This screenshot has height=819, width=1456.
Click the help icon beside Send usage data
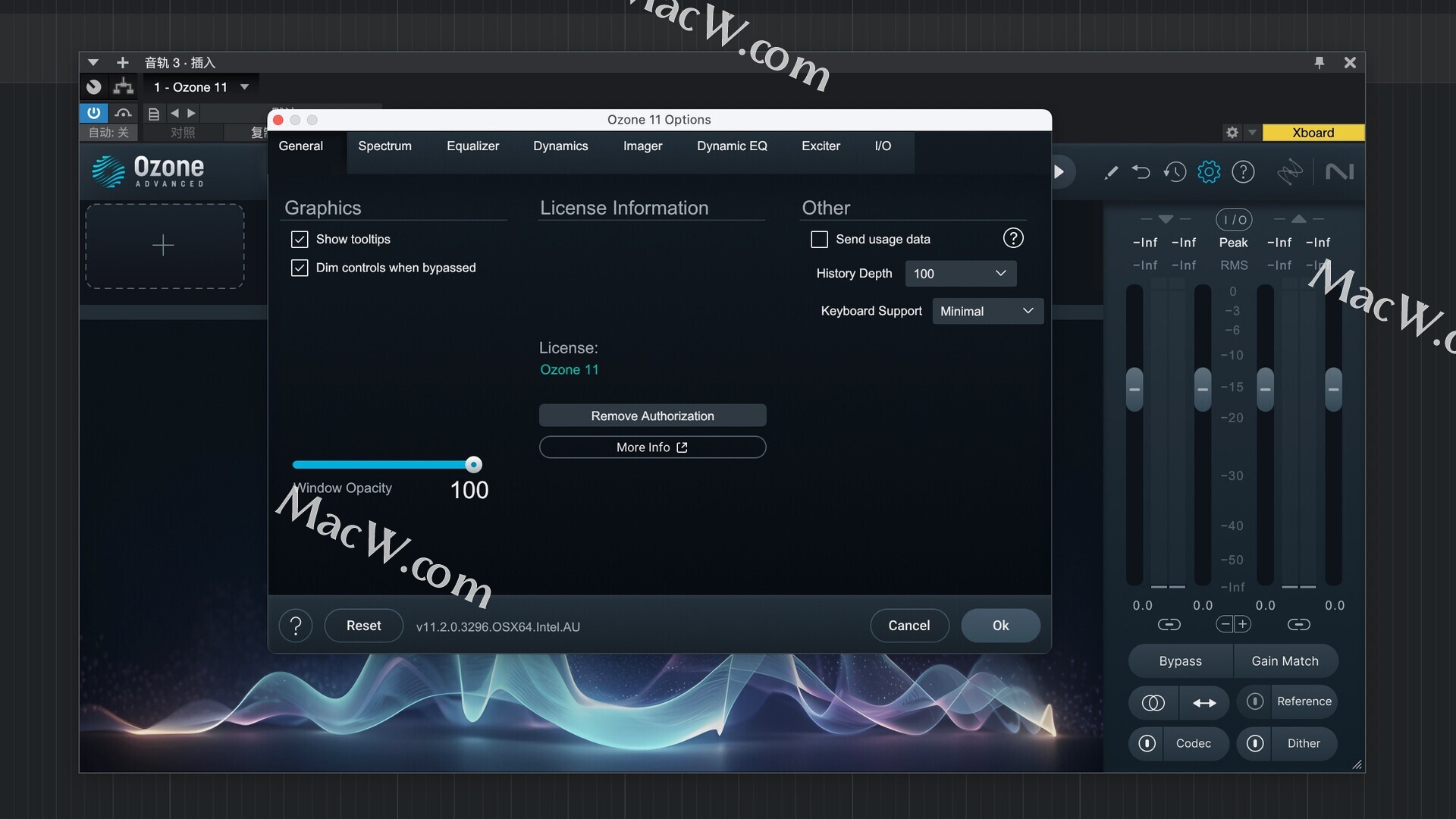click(1013, 238)
